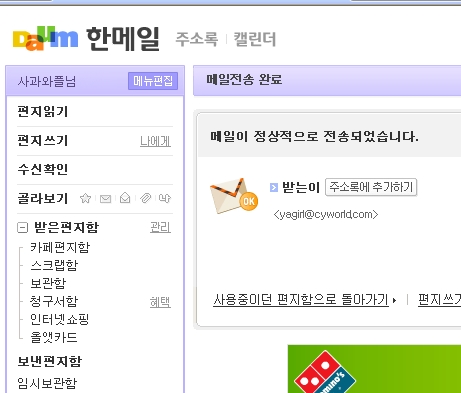
Task: Click the mail sent OK envelope icon
Action: tap(234, 196)
